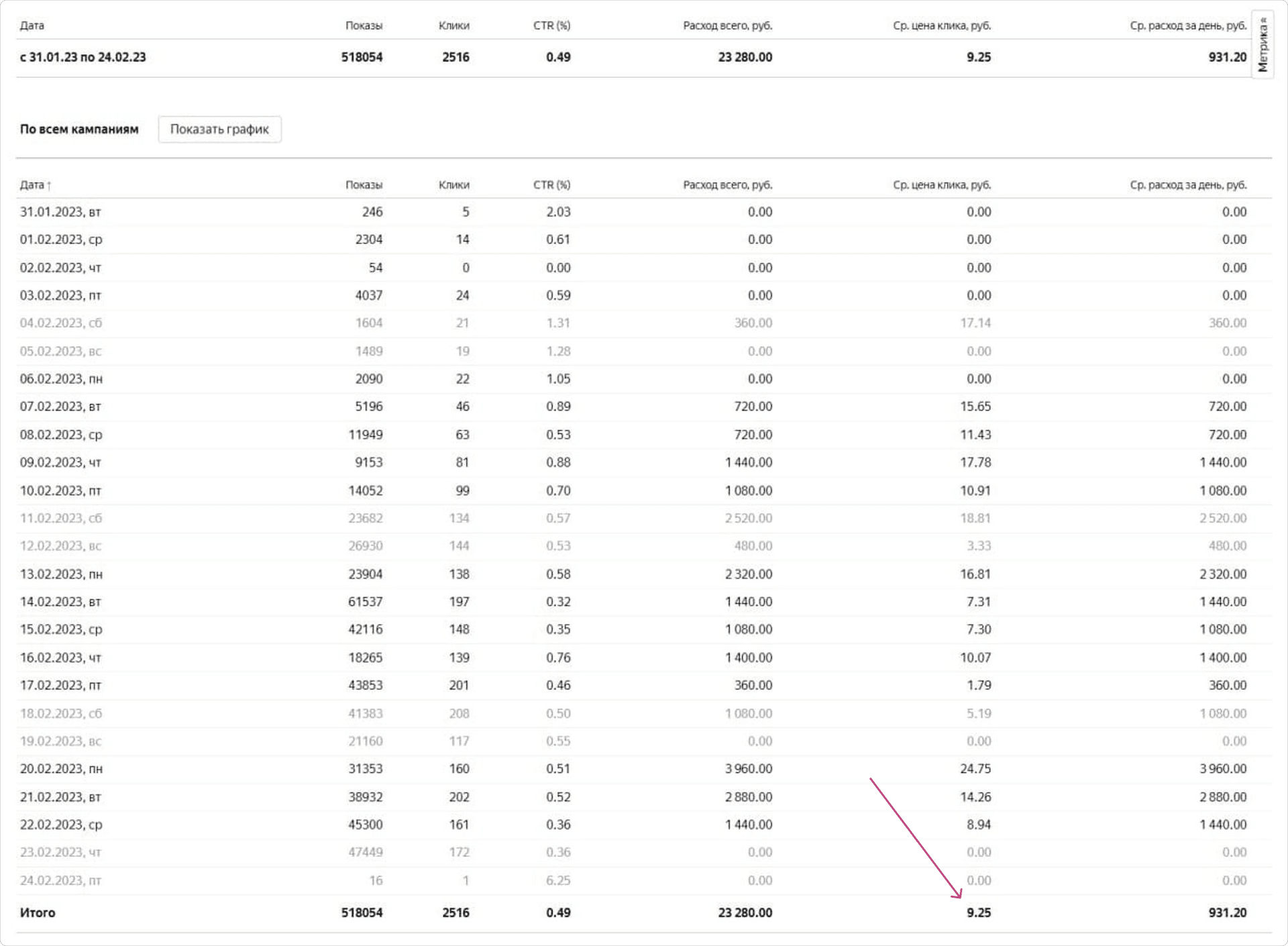
Task: Click the 9.25 value in Итого row
Action: pos(978,912)
